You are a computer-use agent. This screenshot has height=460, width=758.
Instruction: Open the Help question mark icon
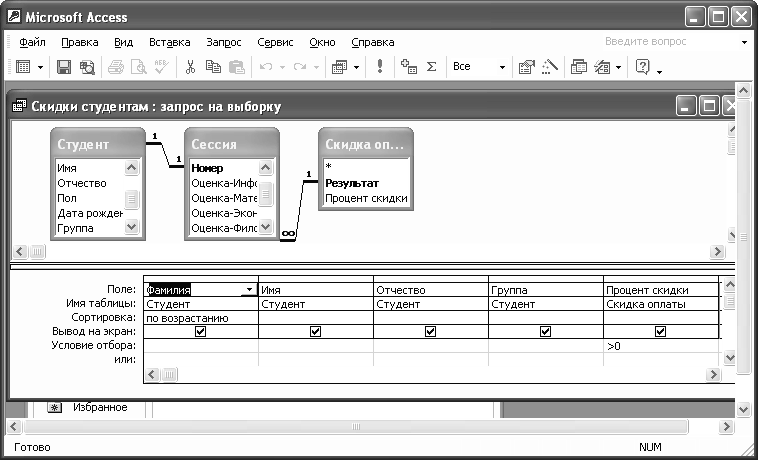(x=642, y=67)
